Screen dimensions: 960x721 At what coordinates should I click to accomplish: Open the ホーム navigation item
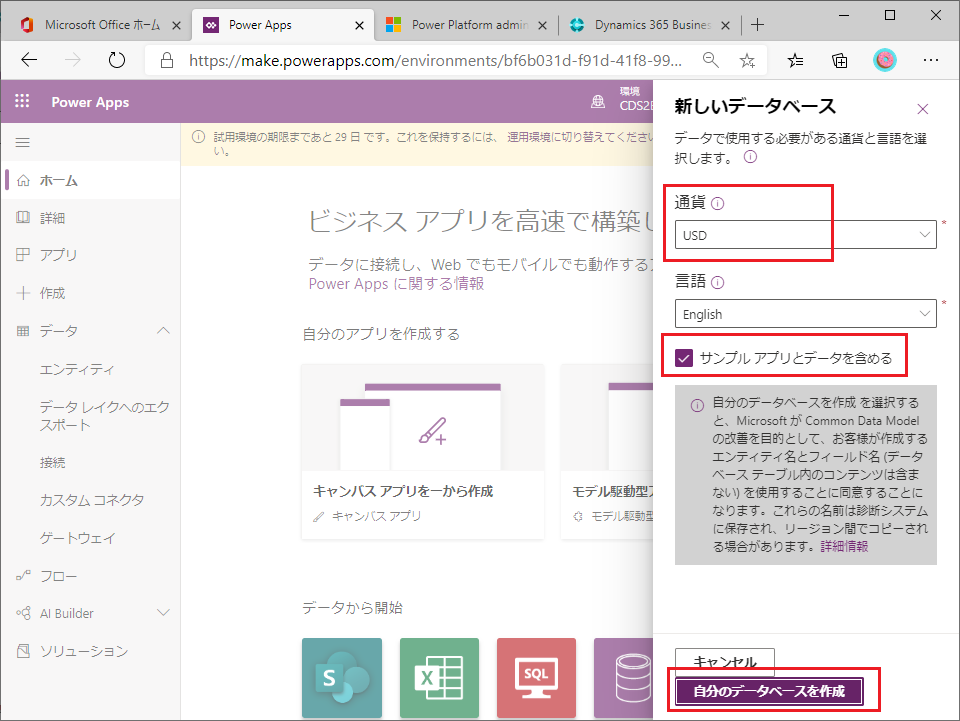pyautogui.click(x=92, y=180)
